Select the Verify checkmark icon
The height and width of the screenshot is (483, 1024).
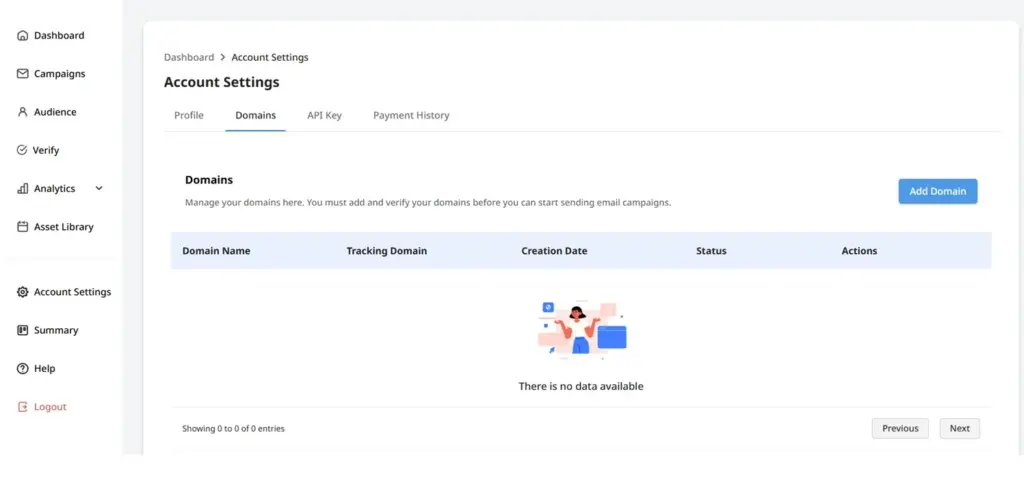(x=22, y=150)
